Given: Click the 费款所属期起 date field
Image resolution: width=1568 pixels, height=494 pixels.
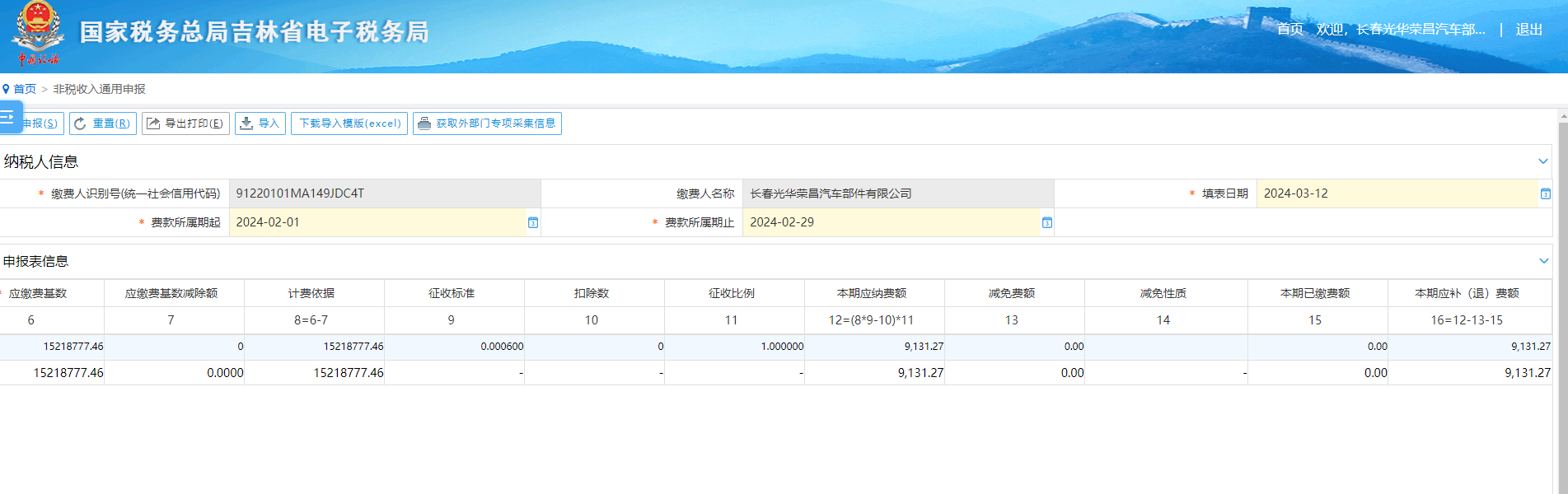Looking at the screenshot, I should coord(378,222).
